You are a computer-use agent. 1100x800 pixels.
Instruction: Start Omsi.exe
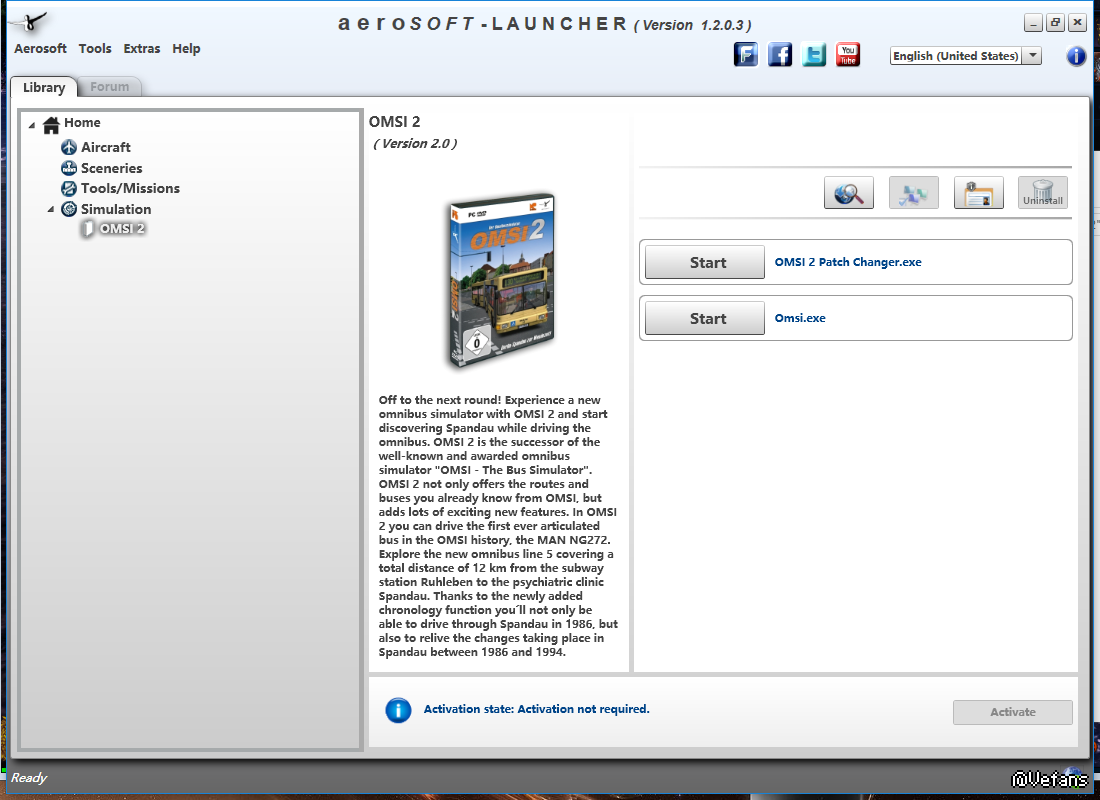(x=704, y=319)
